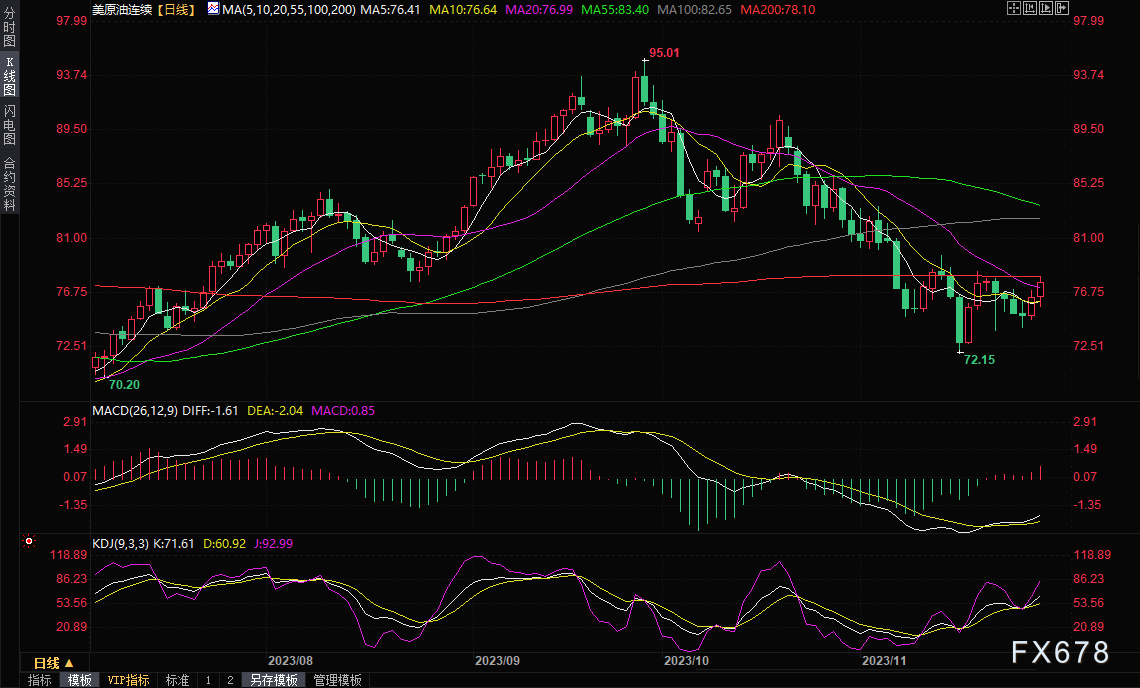Select the 指标 bottom tab
This screenshot has width=1140, height=688.
click(39, 680)
